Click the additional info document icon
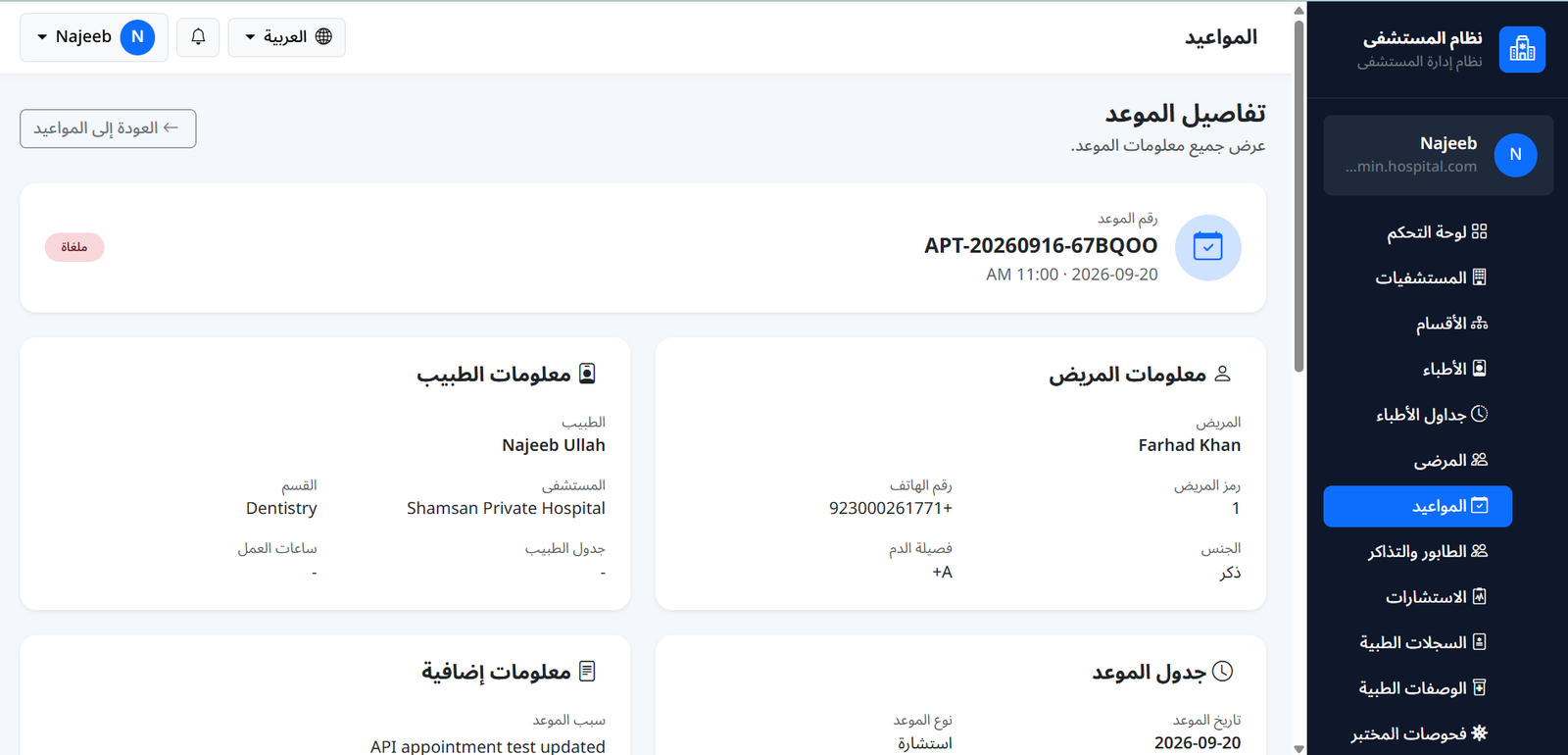1568x755 pixels. tap(587, 672)
